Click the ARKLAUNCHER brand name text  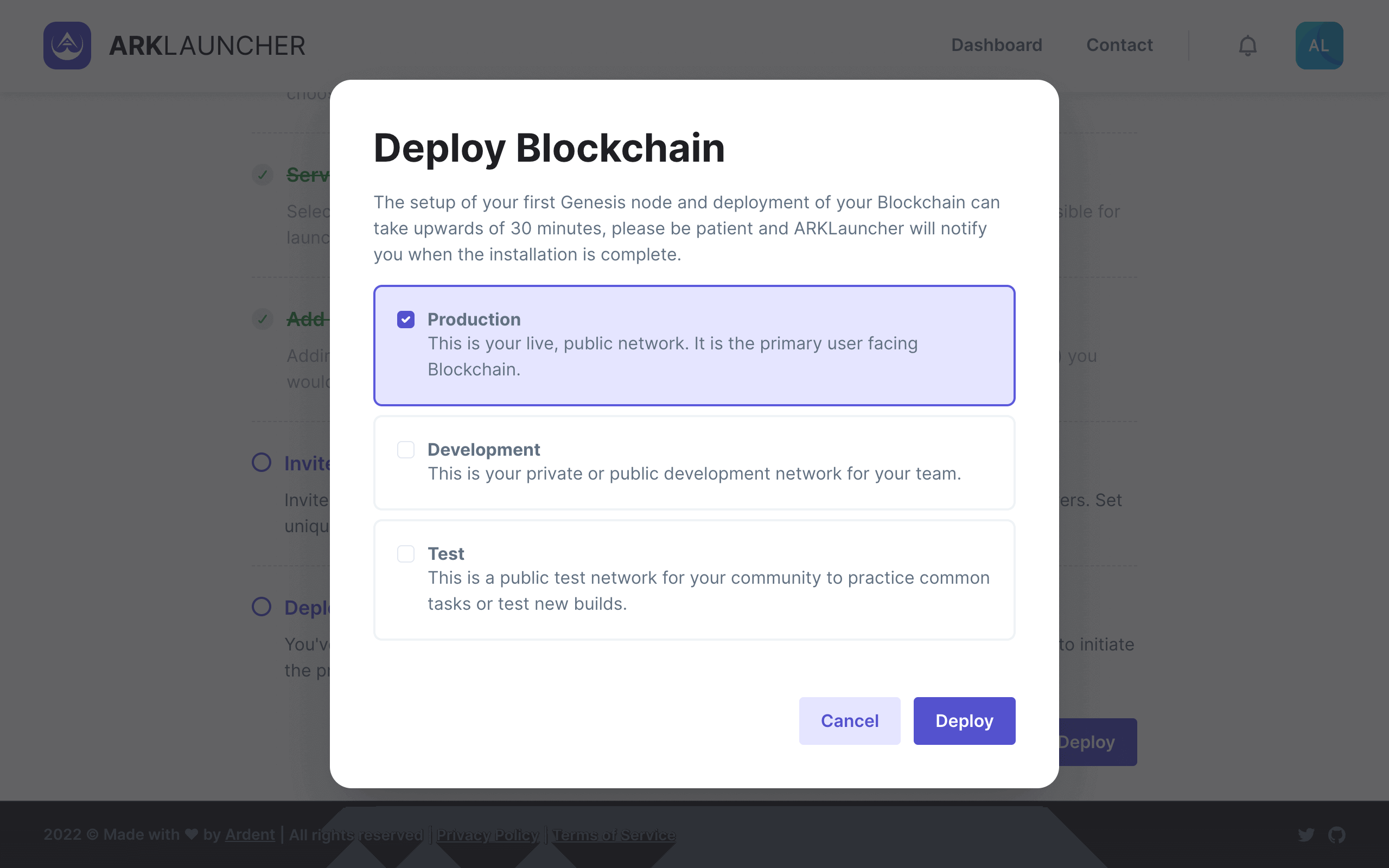pos(207,46)
